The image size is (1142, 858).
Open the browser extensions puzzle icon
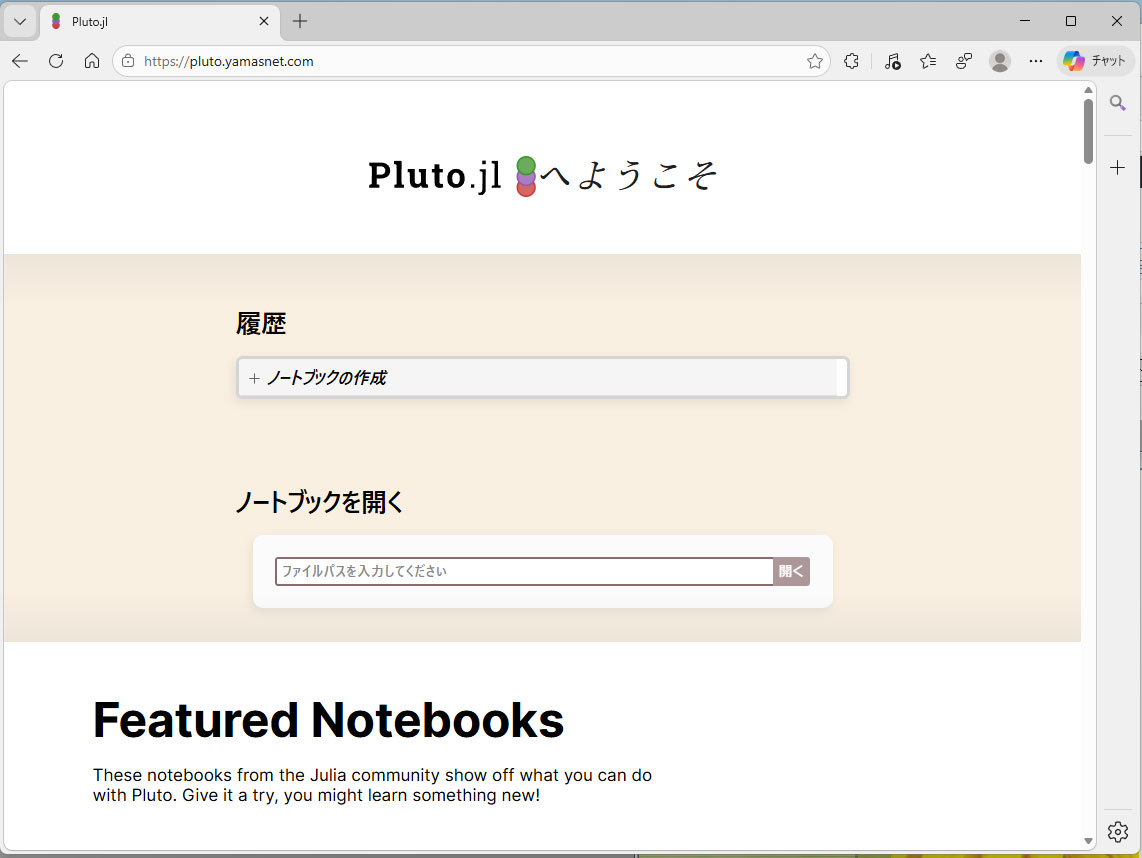(x=851, y=61)
